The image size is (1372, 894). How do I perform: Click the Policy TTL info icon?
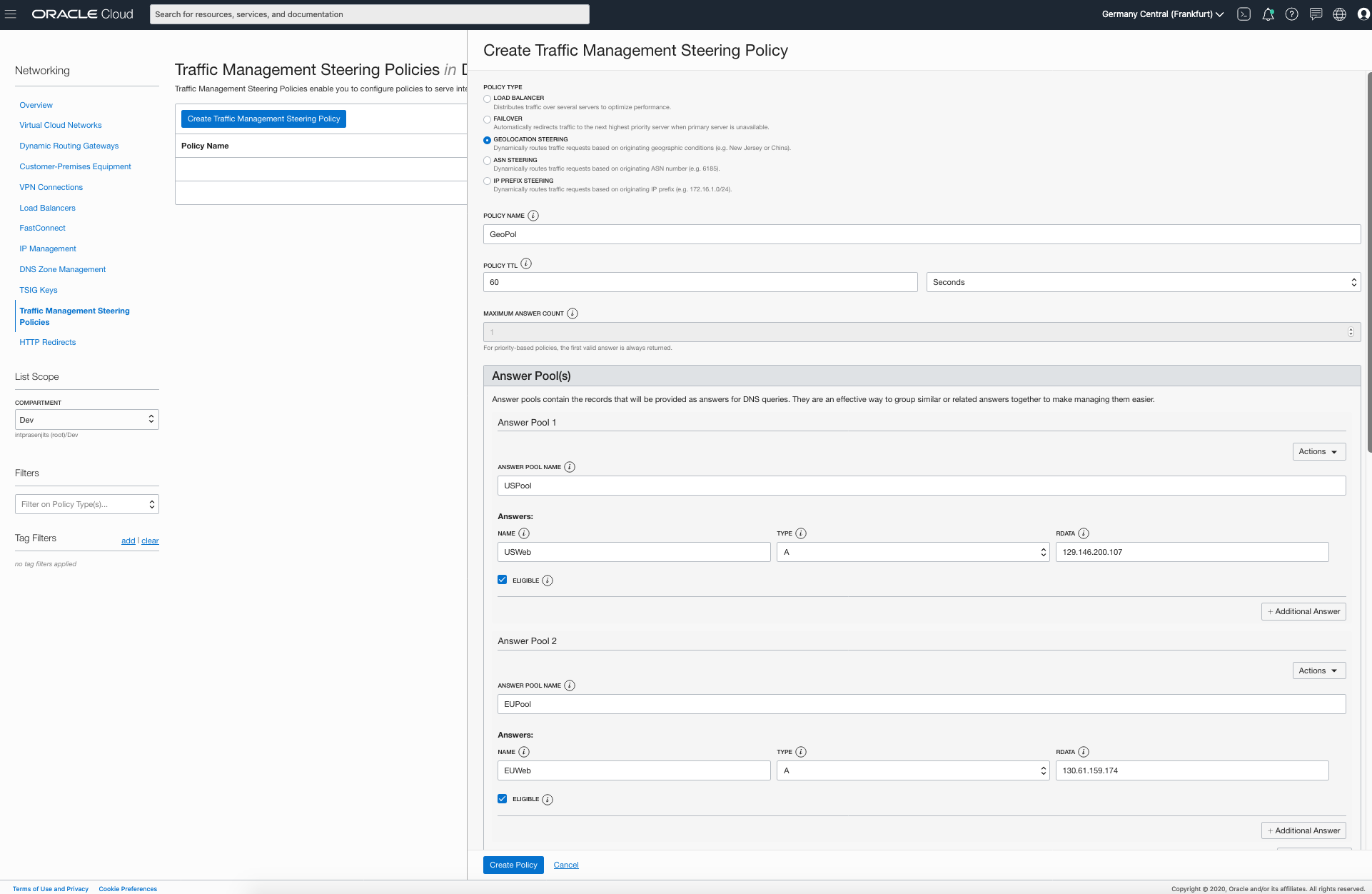(526, 263)
